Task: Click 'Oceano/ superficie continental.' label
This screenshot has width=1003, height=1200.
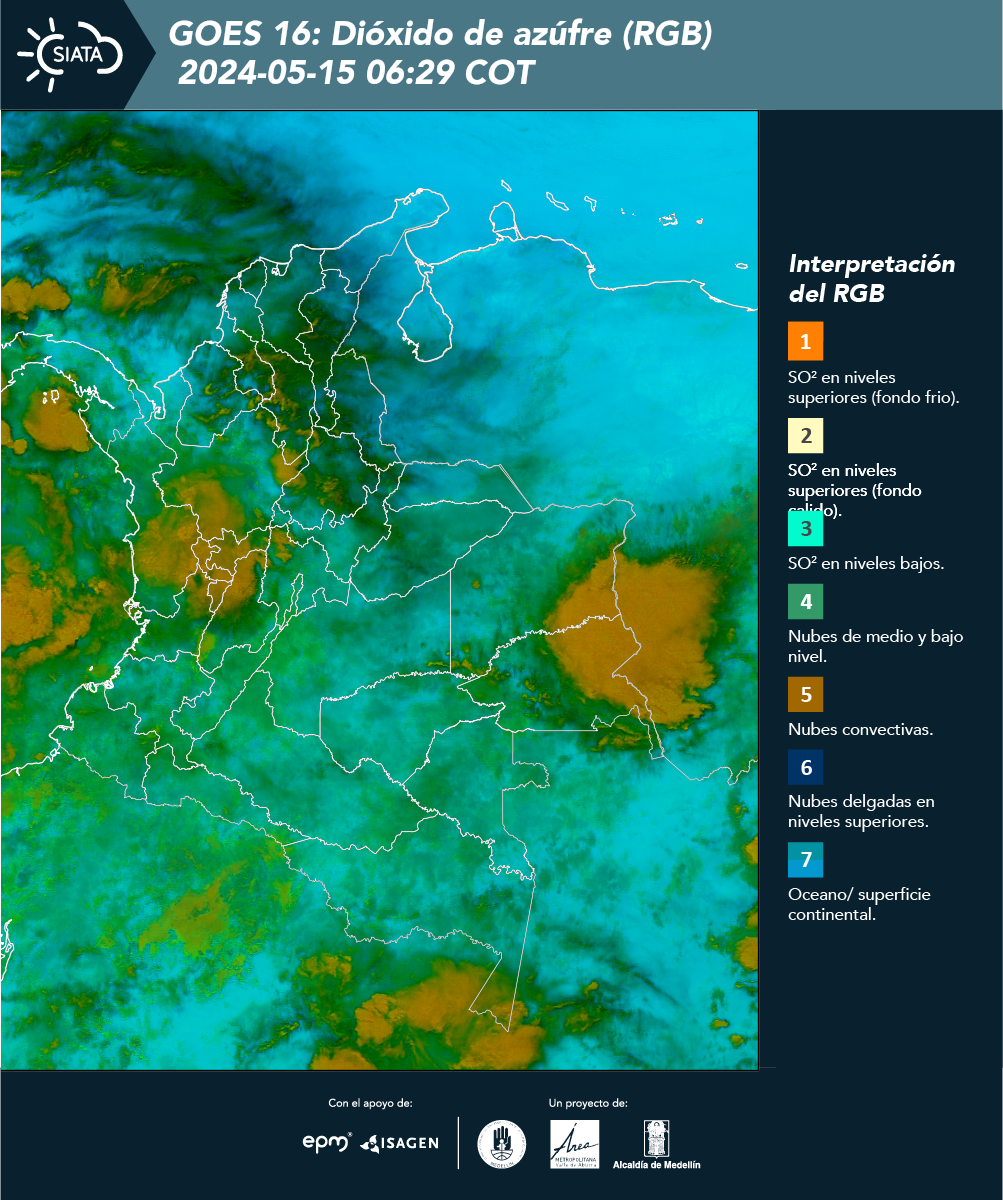Action: coord(859,904)
